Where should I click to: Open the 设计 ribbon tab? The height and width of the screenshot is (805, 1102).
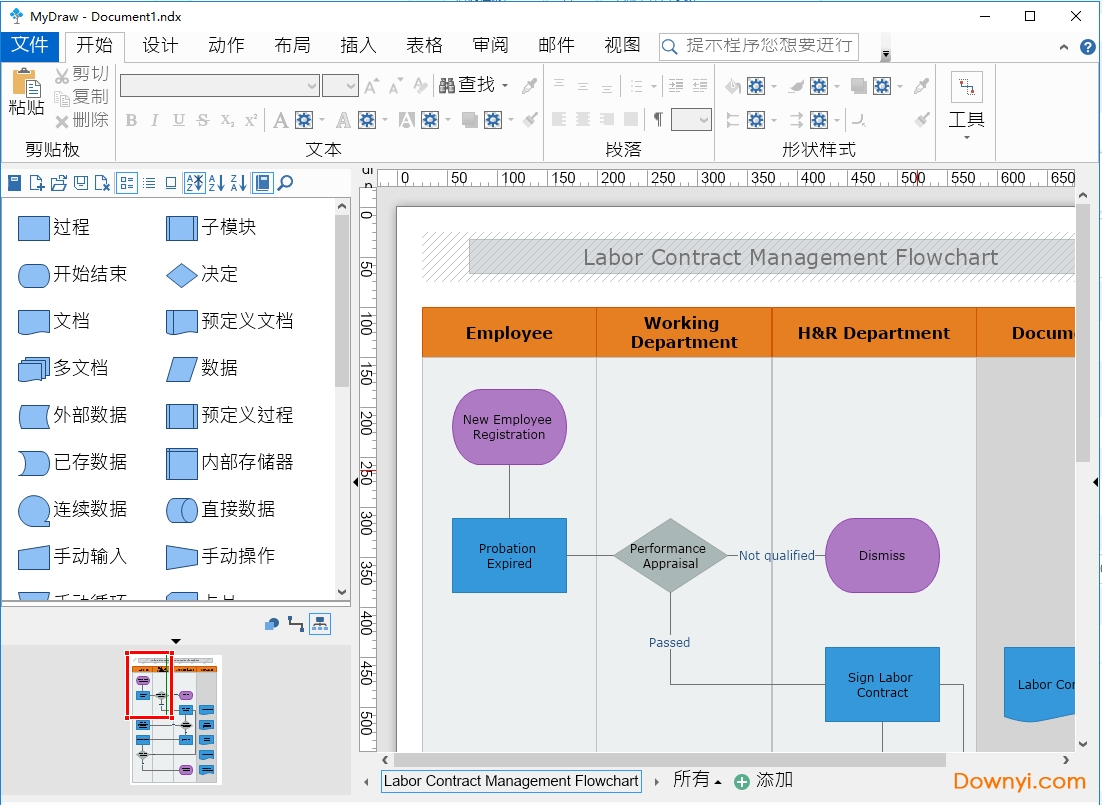pyautogui.click(x=160, y=45)
